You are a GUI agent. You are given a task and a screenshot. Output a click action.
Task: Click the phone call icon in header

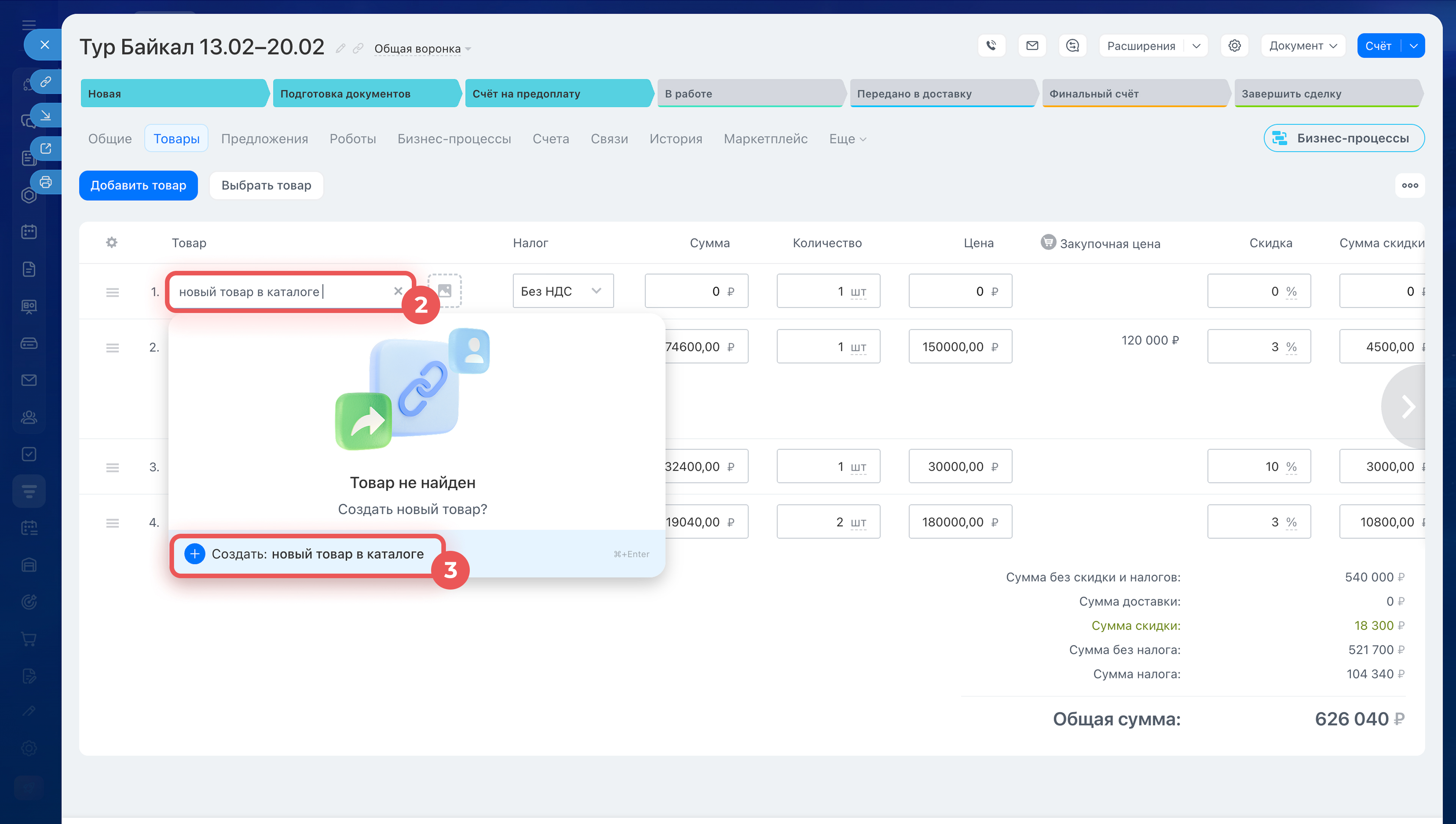click(991, 46)
